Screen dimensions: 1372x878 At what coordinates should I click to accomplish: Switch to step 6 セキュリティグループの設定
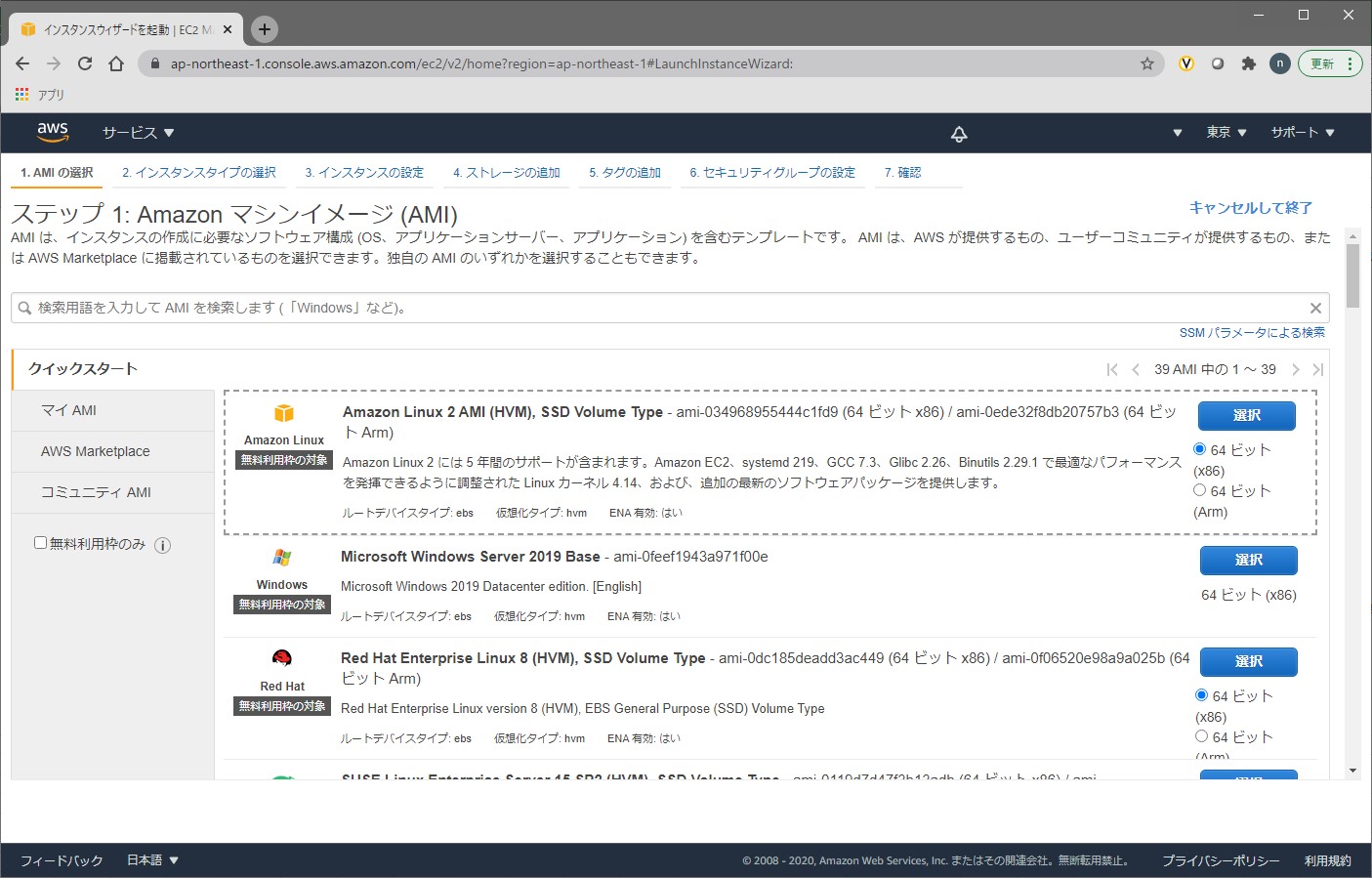coord(772,173)
